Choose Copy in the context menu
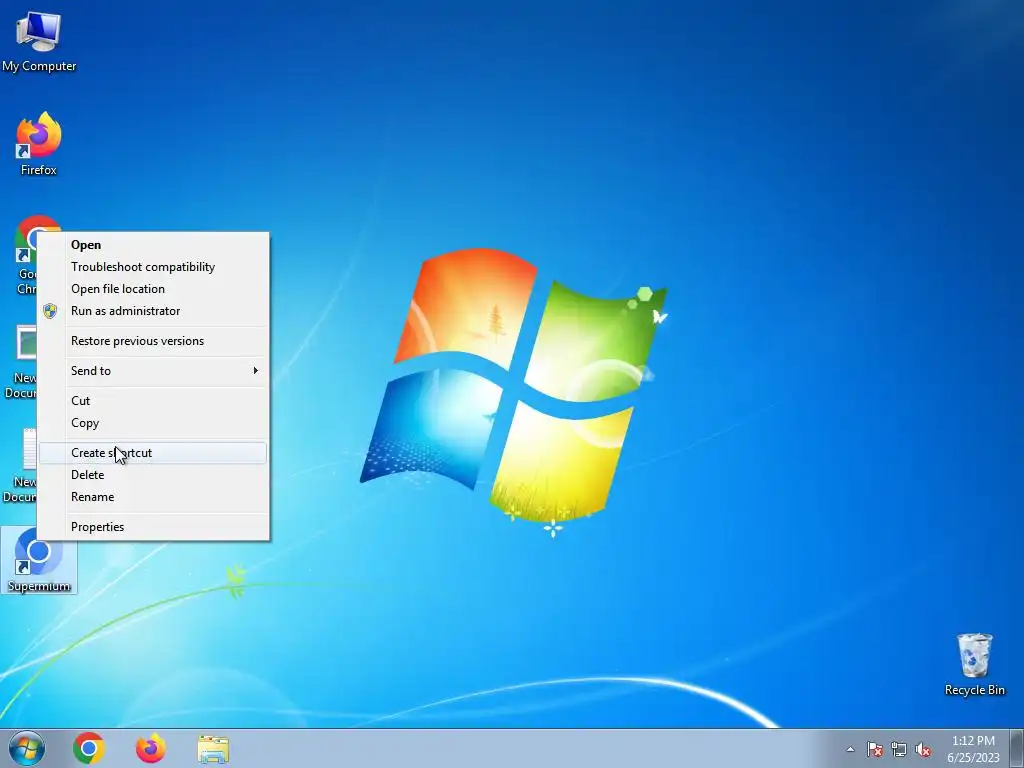The image size is (1024, 768). tap(153, 423)
